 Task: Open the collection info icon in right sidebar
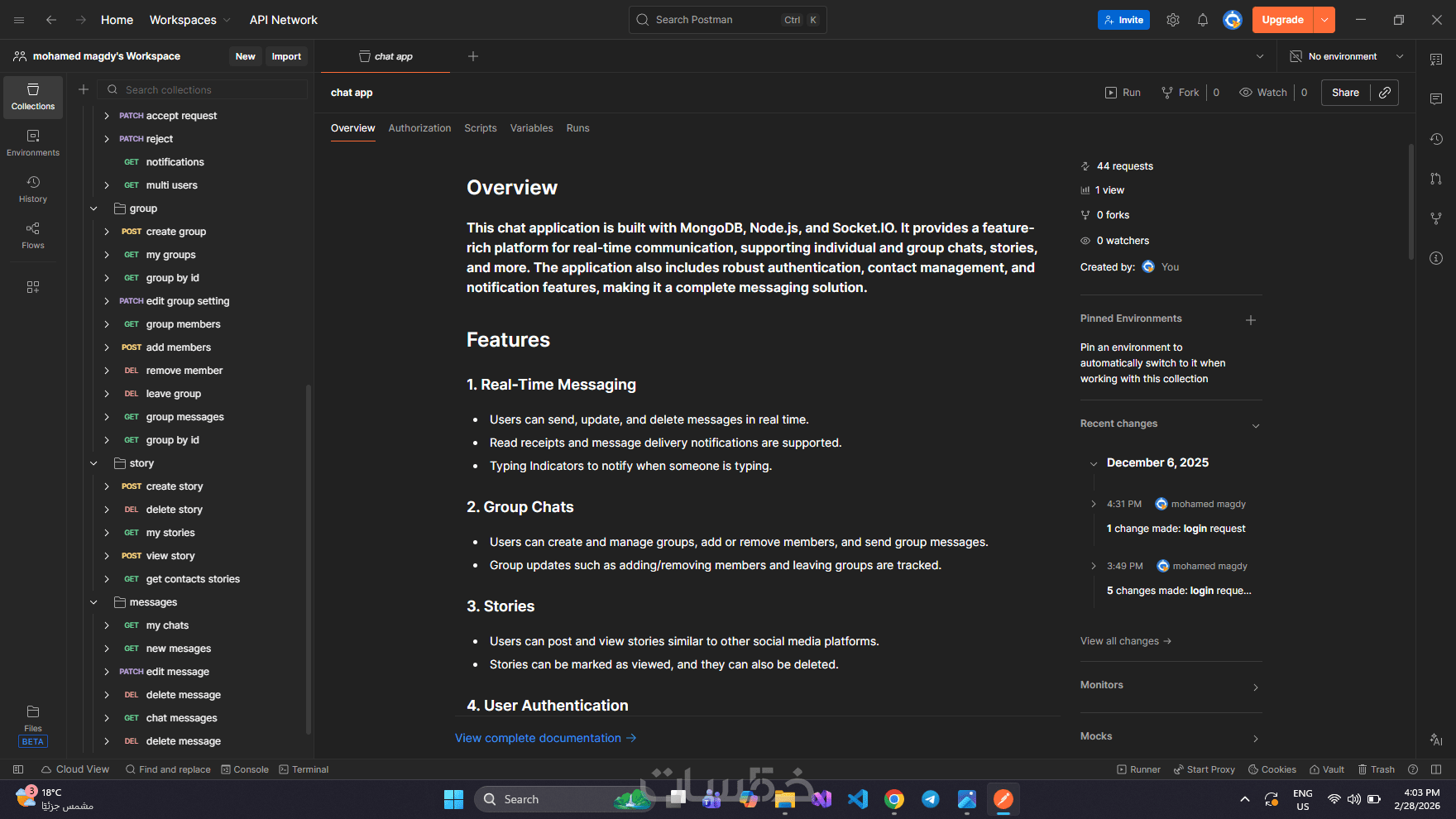pyautogui.click(x=1436, y=258)
